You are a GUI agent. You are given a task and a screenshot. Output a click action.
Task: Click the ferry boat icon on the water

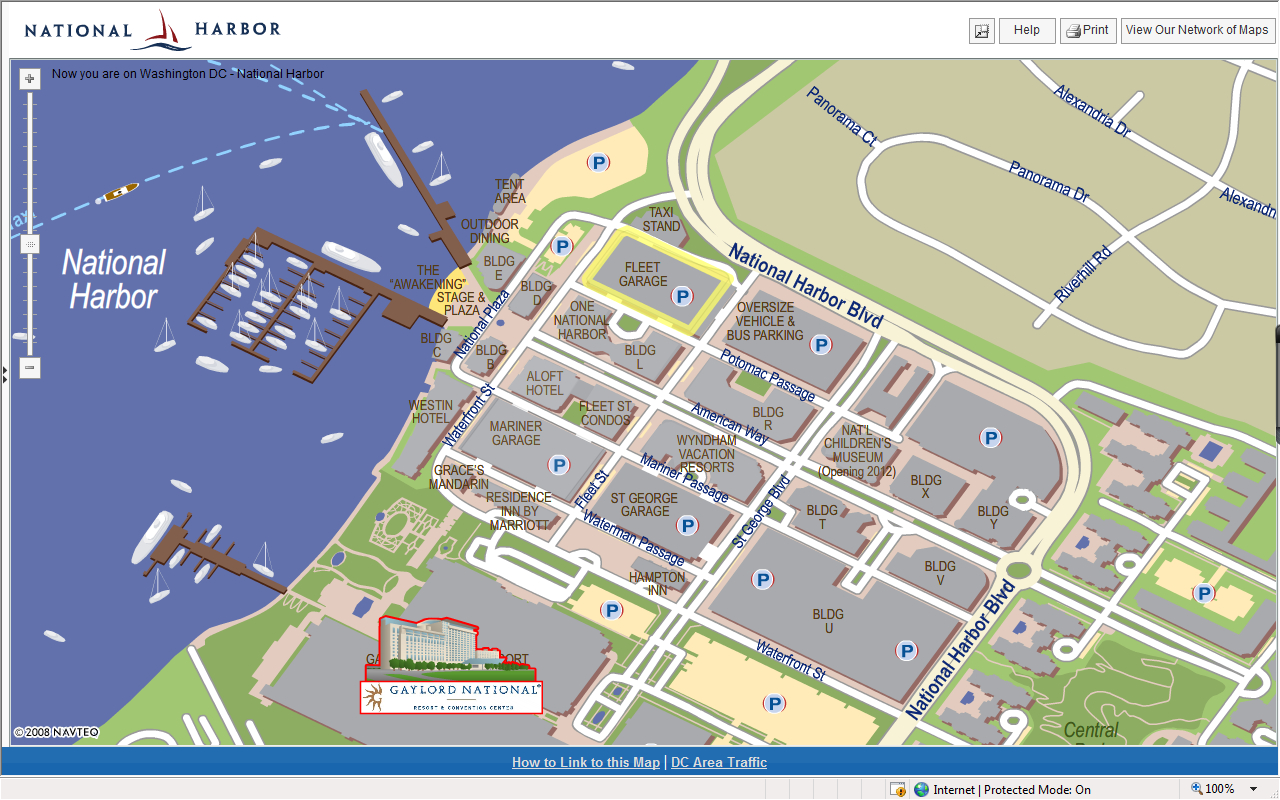(120, 191)
